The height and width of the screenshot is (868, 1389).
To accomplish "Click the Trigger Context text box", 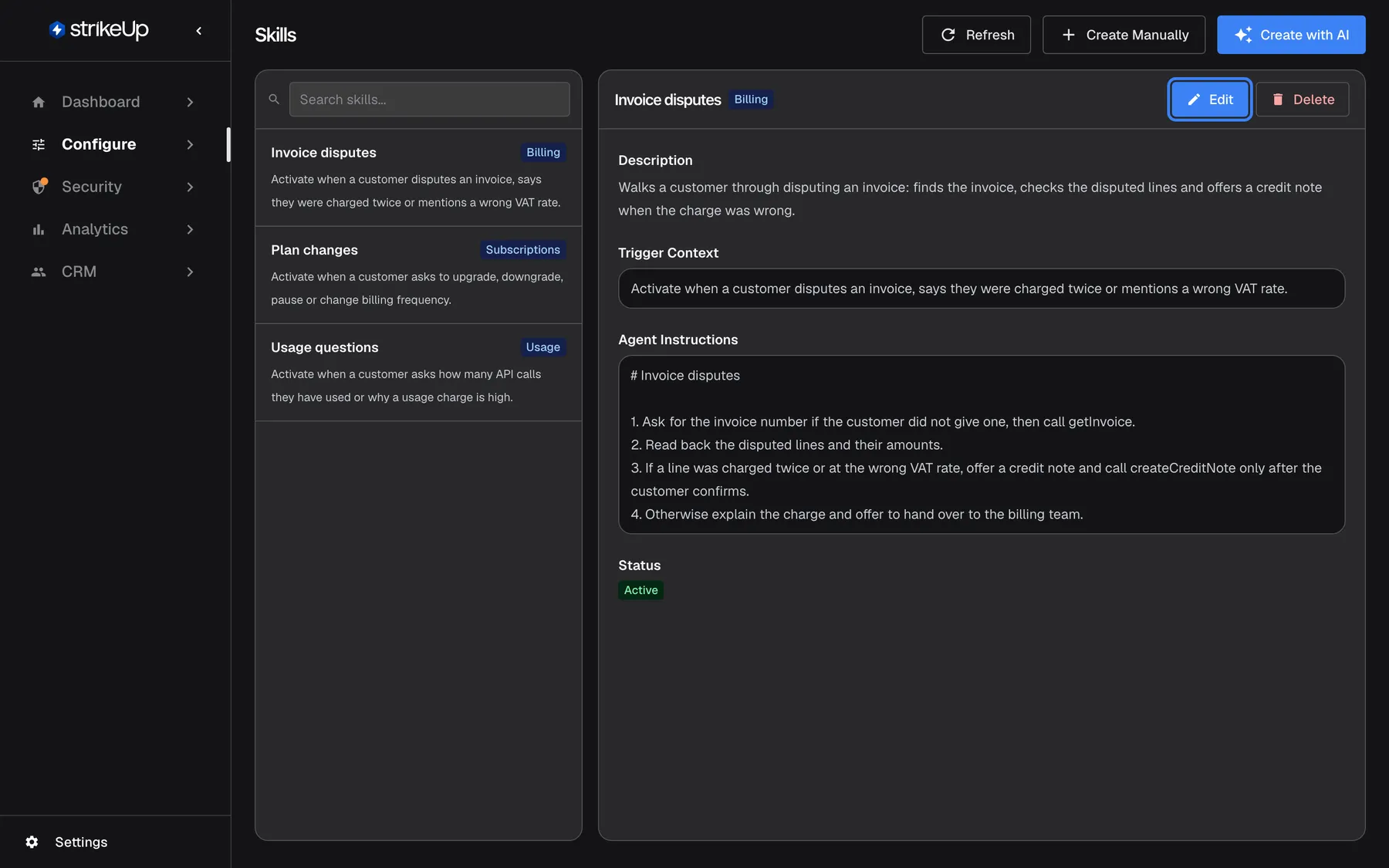I will click(x=981, y=289).
